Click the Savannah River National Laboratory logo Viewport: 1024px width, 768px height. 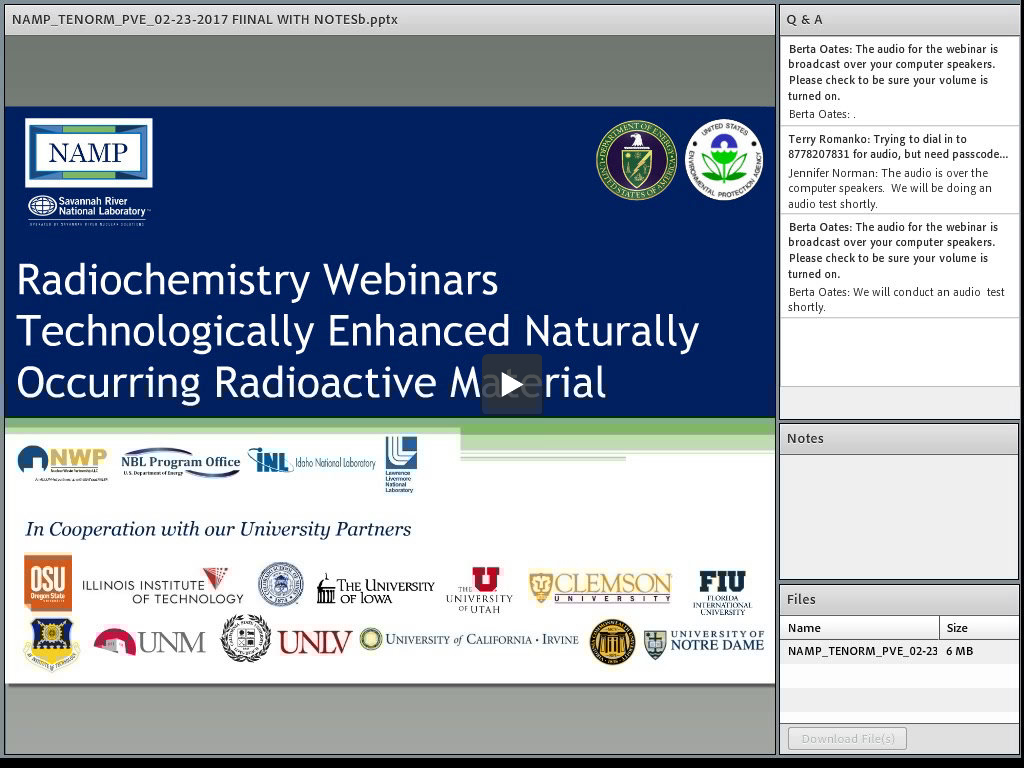(89, 207)
